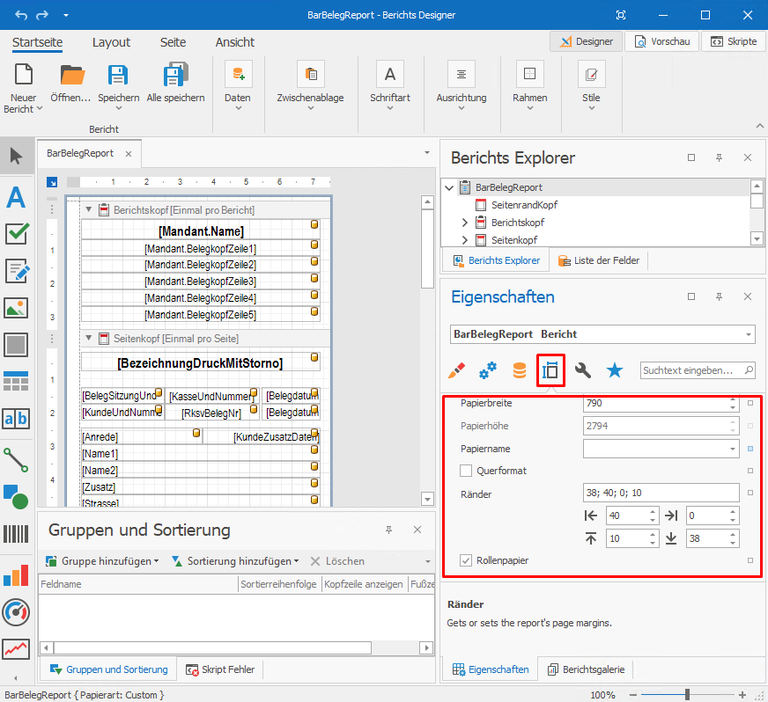Open the Behavior properties category (gears)
The image size is (768, 702).
point(488,370)
